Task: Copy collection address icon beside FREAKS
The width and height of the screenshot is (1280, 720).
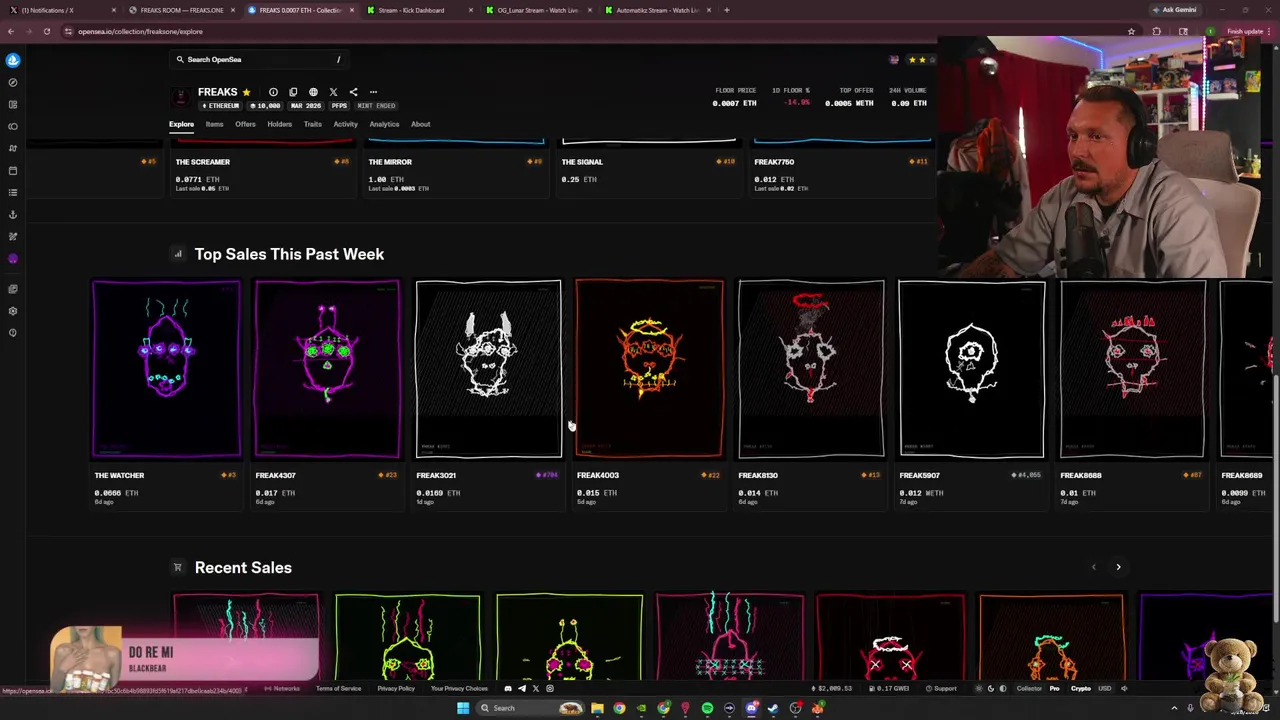Action: click(x=293, y=92)
